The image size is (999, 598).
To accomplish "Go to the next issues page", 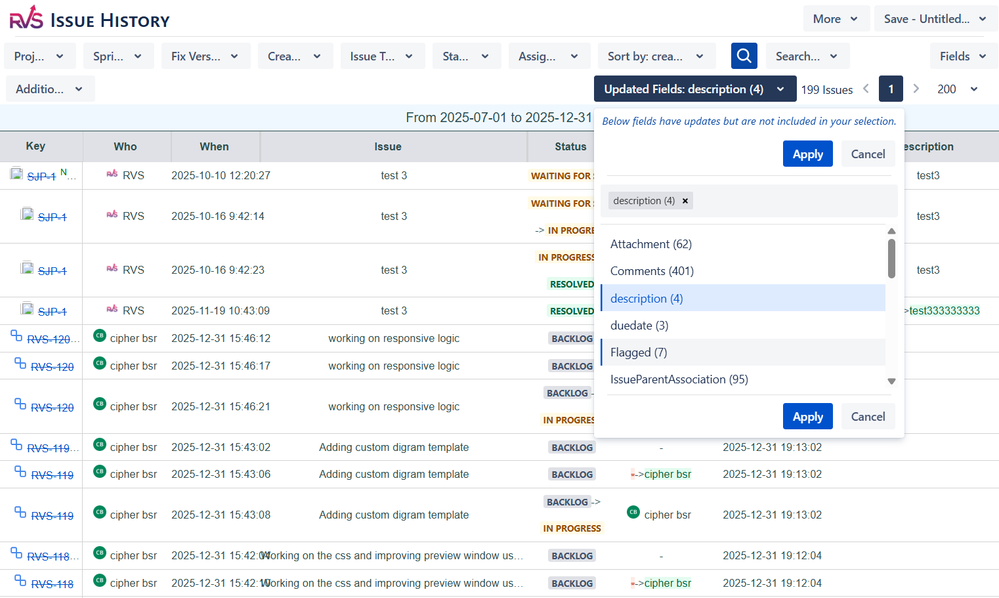I will coord(916,89).
